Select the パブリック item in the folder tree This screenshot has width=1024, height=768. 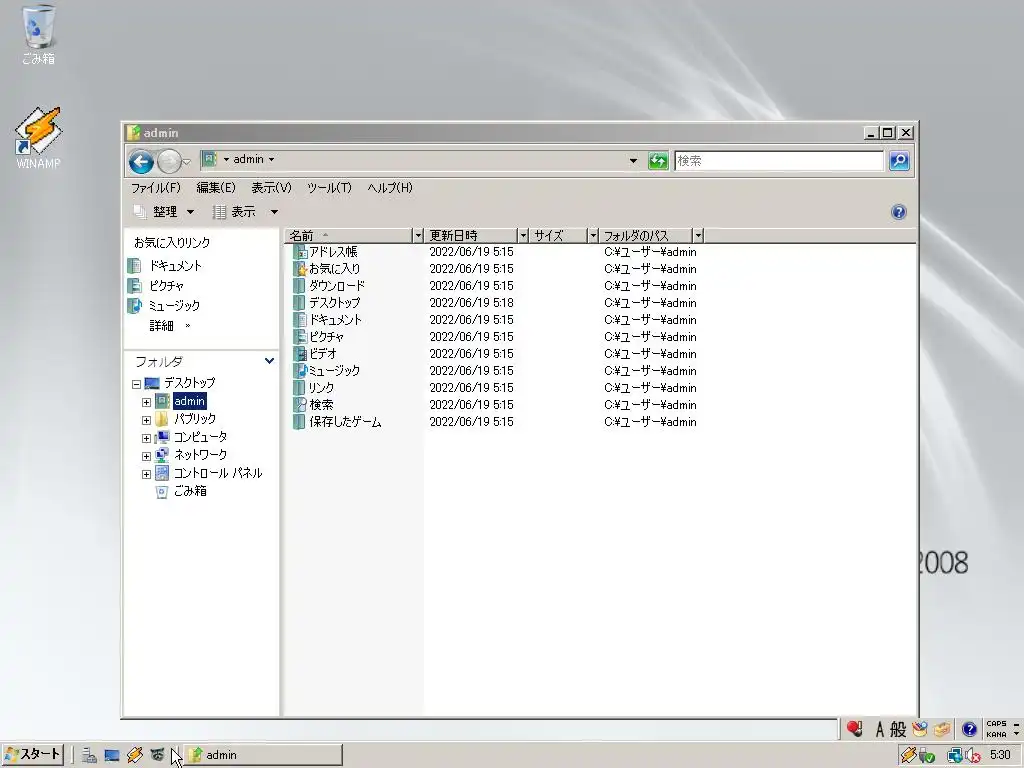[195, 419]
